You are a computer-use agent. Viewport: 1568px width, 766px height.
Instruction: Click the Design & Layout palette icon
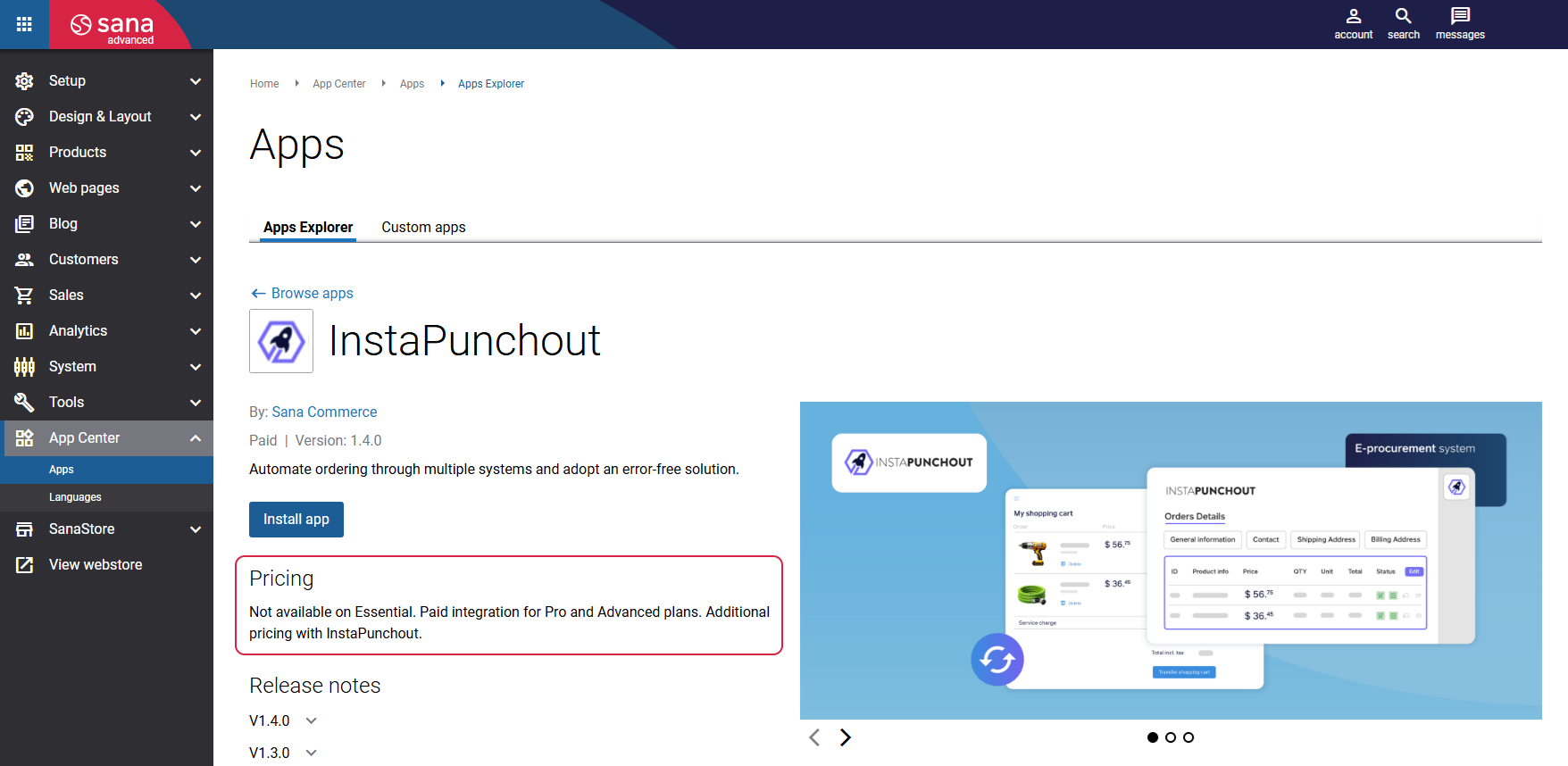click(x=24, y=117)
